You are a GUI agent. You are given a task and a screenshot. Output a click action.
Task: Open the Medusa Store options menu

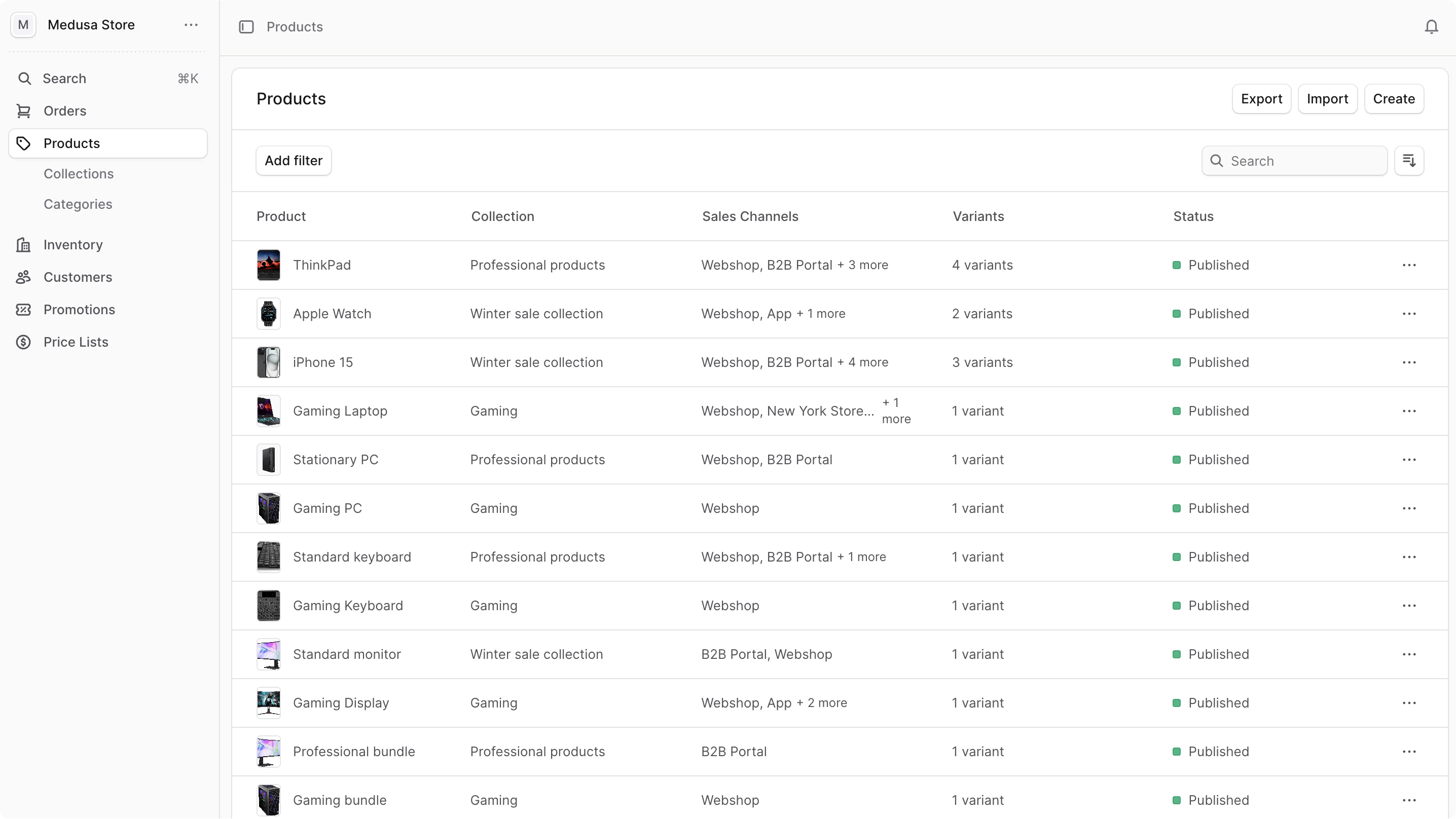(191, 25)
